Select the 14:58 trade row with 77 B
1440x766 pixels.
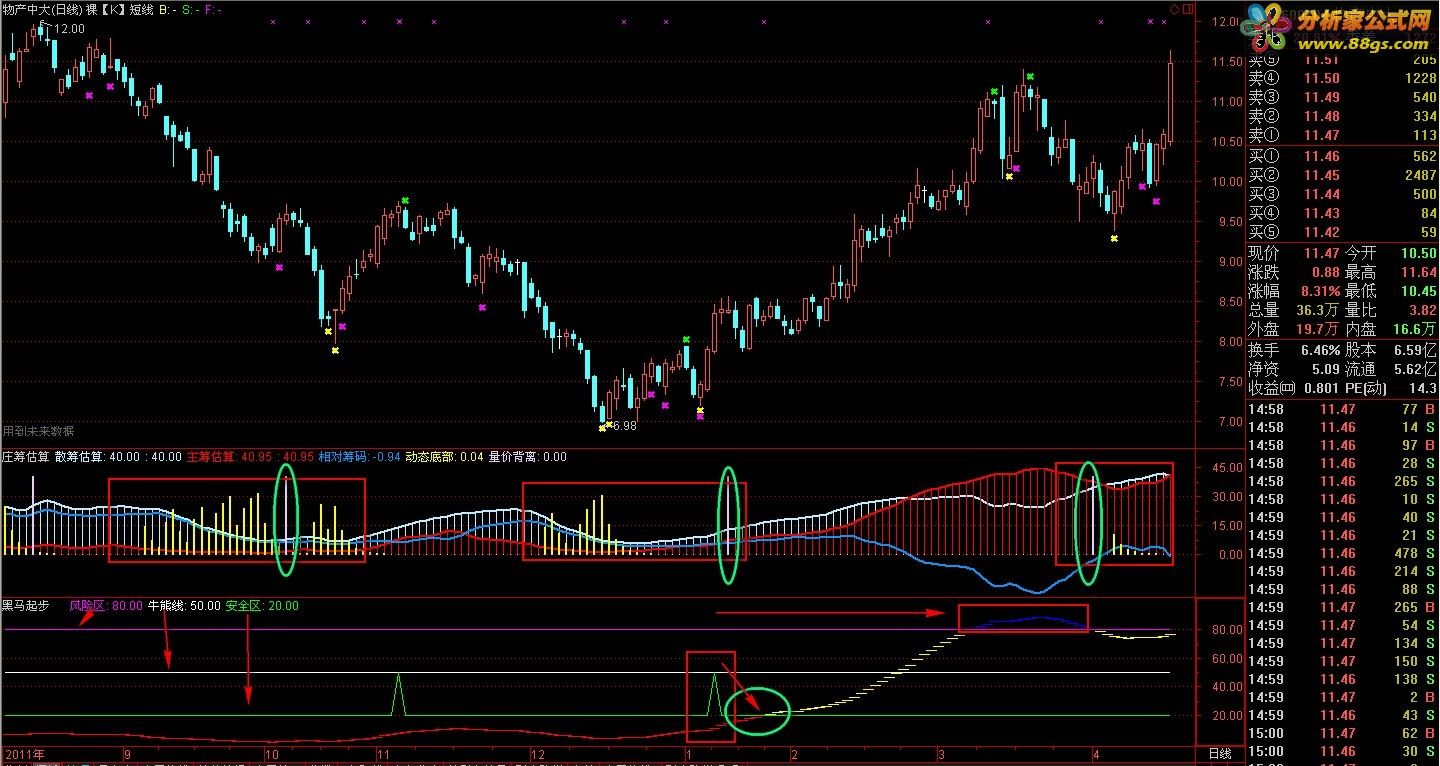pos(1342,409)
